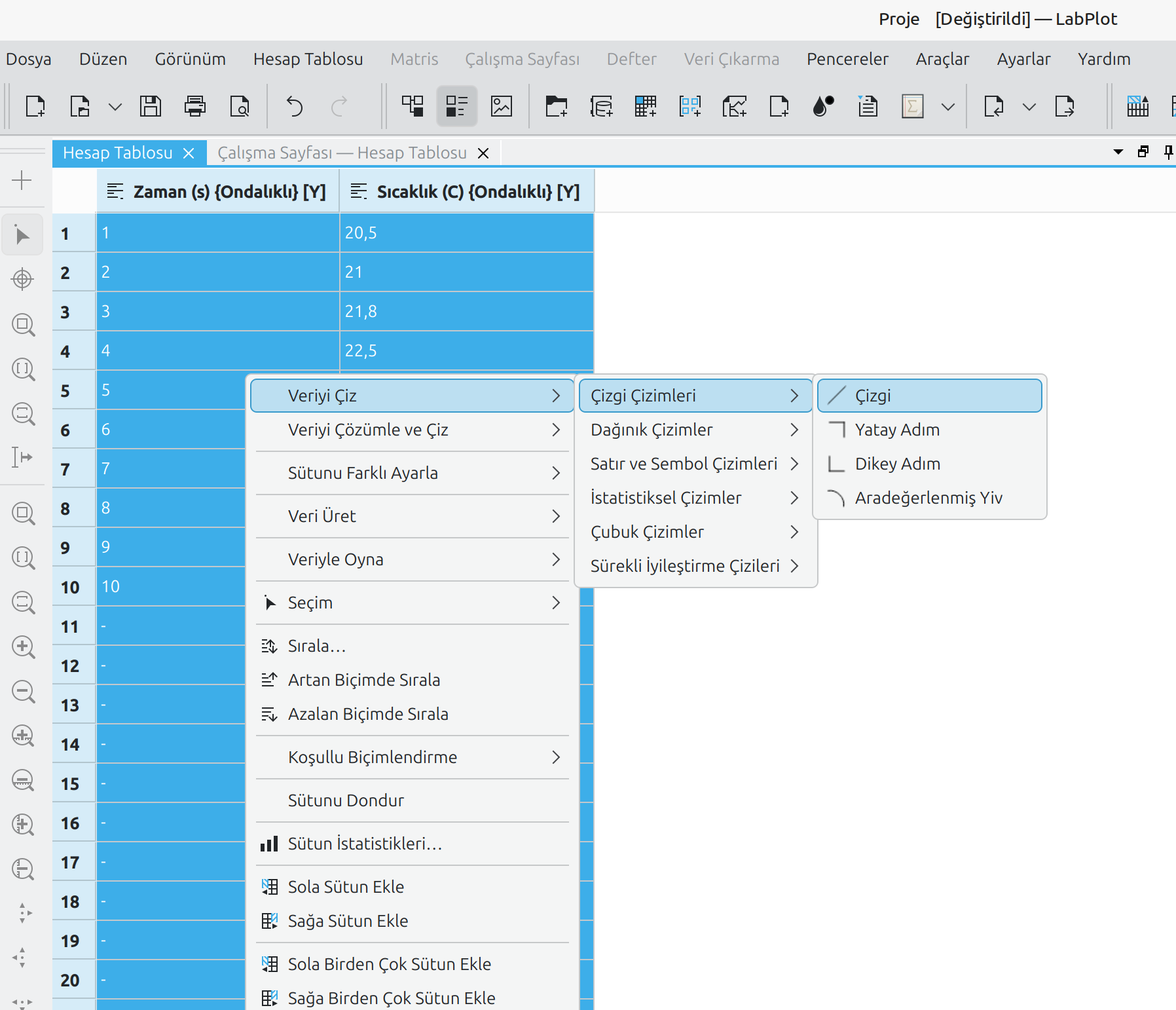Choose Çizgi from the line plots submenu

(929, 396)
